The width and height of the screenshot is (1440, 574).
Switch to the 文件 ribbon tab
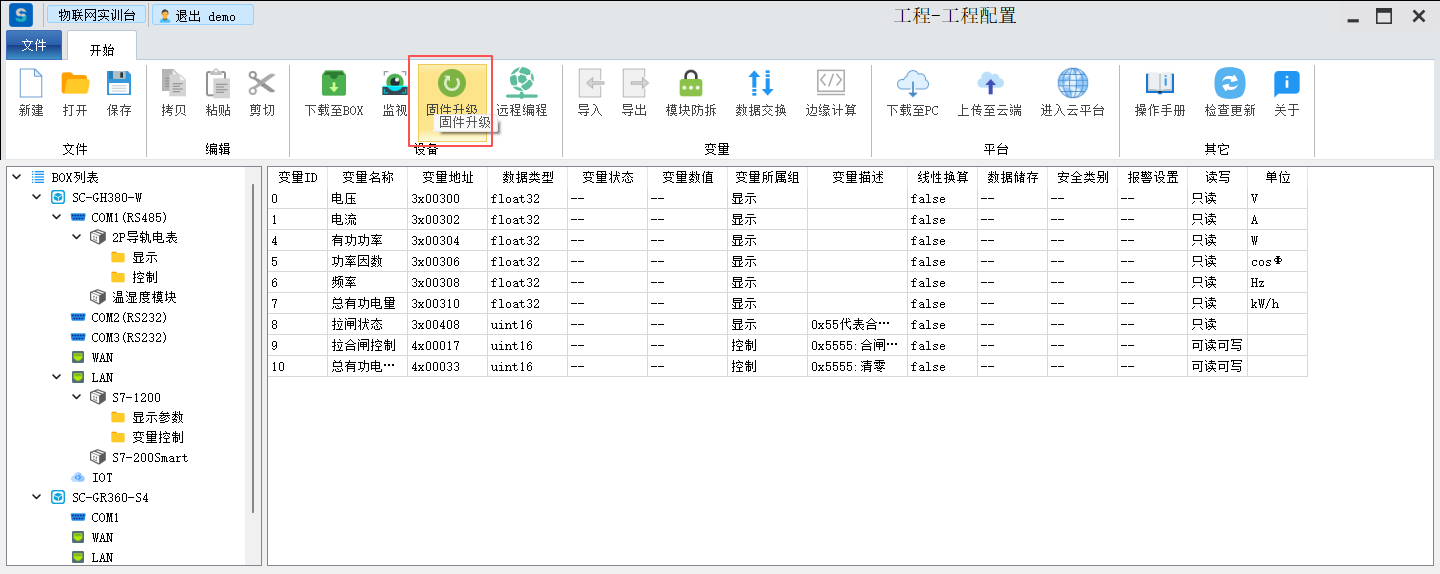(x=34, y=46)
